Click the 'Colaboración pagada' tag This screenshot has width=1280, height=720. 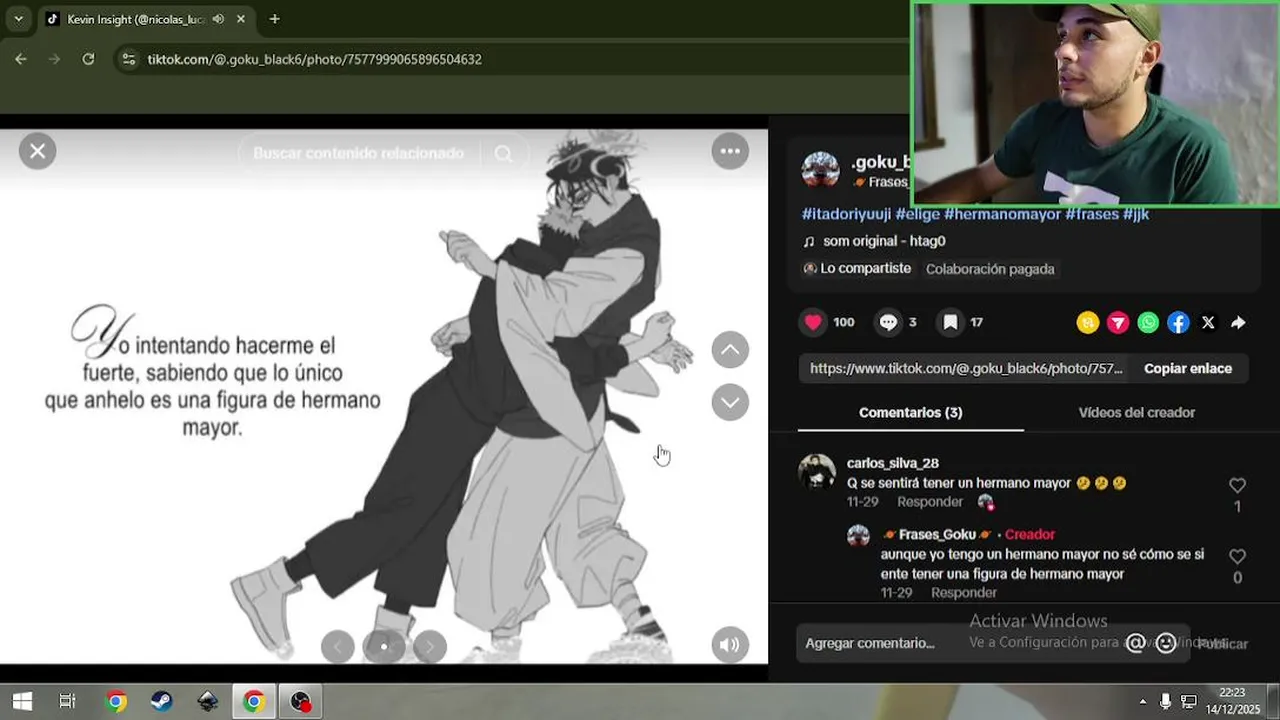tap(990, 269)
